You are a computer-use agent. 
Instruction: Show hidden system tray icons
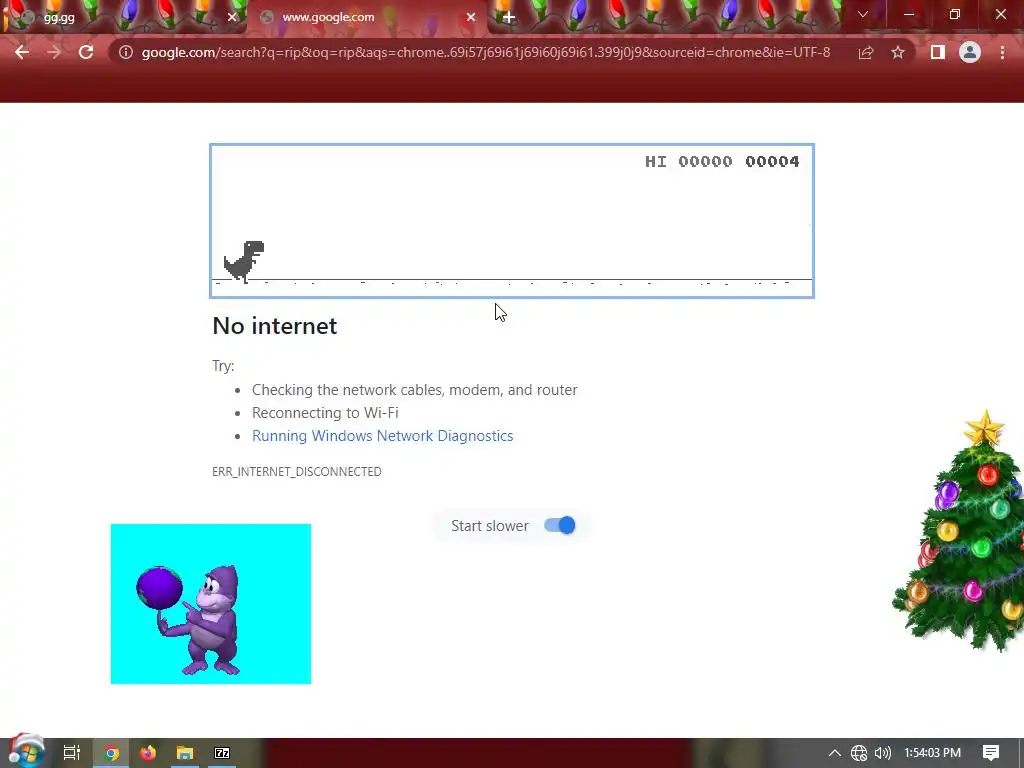coord(835,753)
